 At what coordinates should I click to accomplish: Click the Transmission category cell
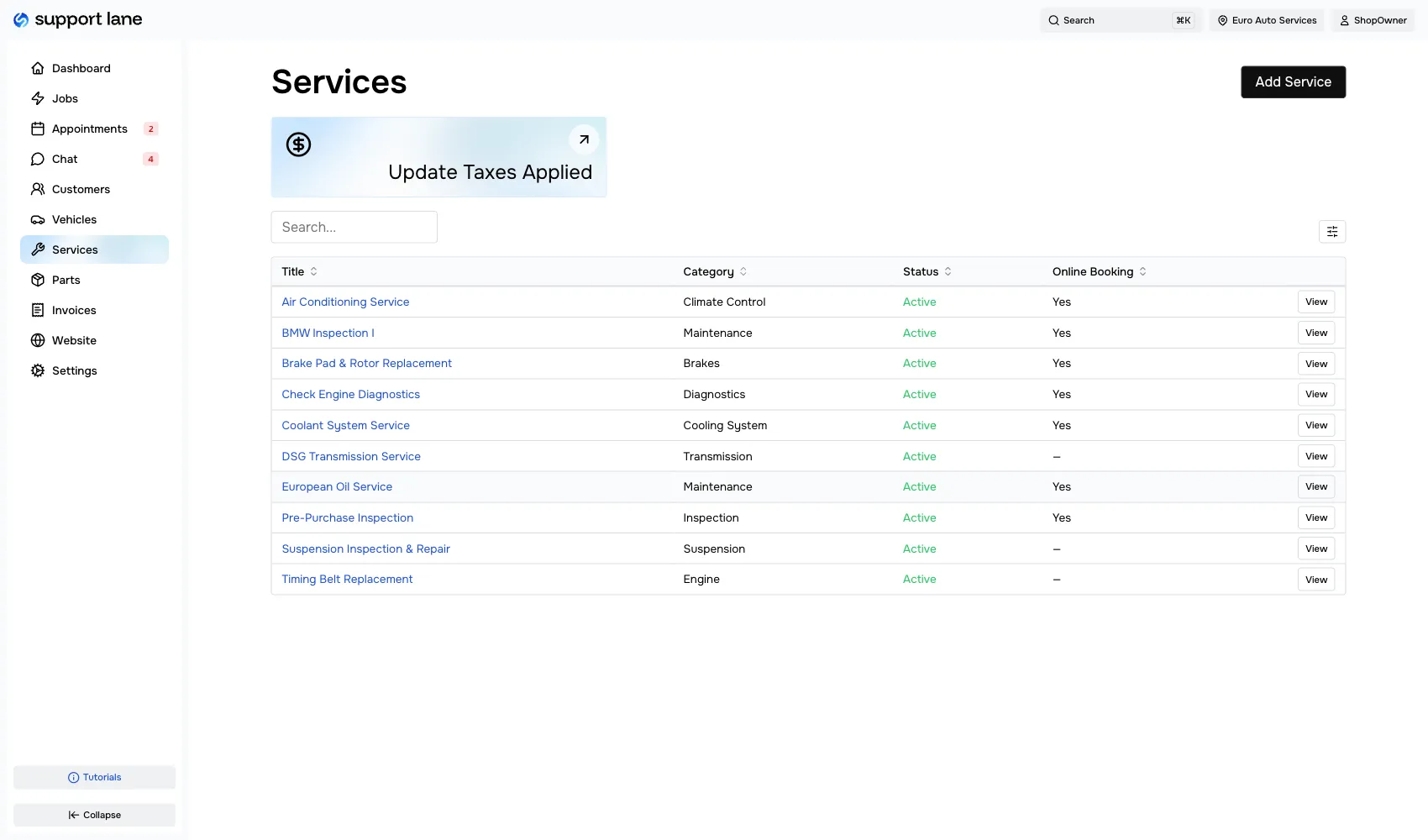(717, 456)
